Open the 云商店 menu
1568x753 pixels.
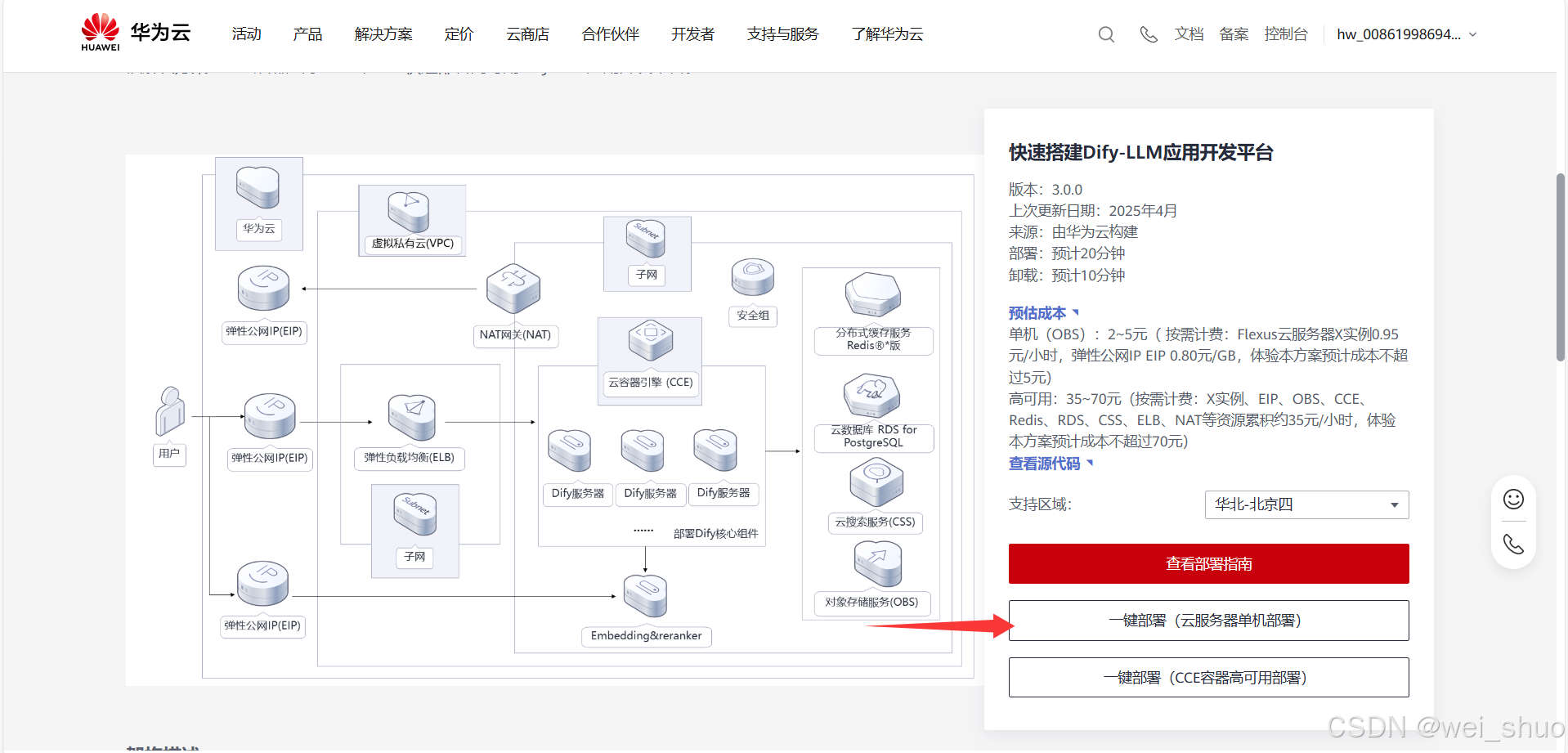[526, 34]
